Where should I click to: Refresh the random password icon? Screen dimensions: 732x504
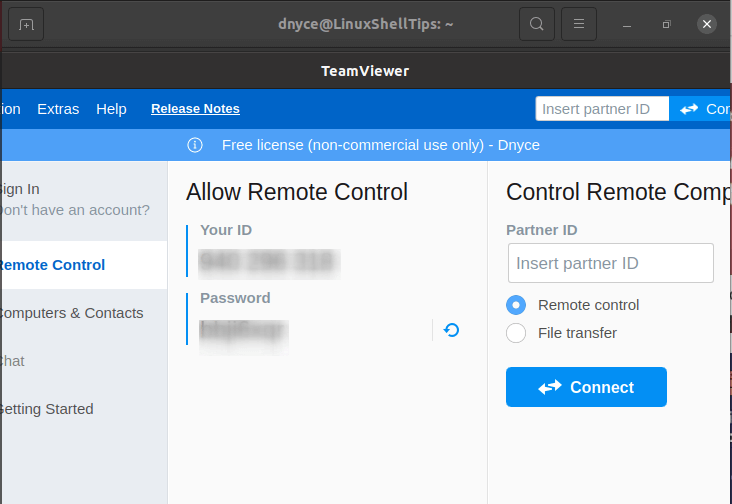pyautogui.click(x=451, y=330)
